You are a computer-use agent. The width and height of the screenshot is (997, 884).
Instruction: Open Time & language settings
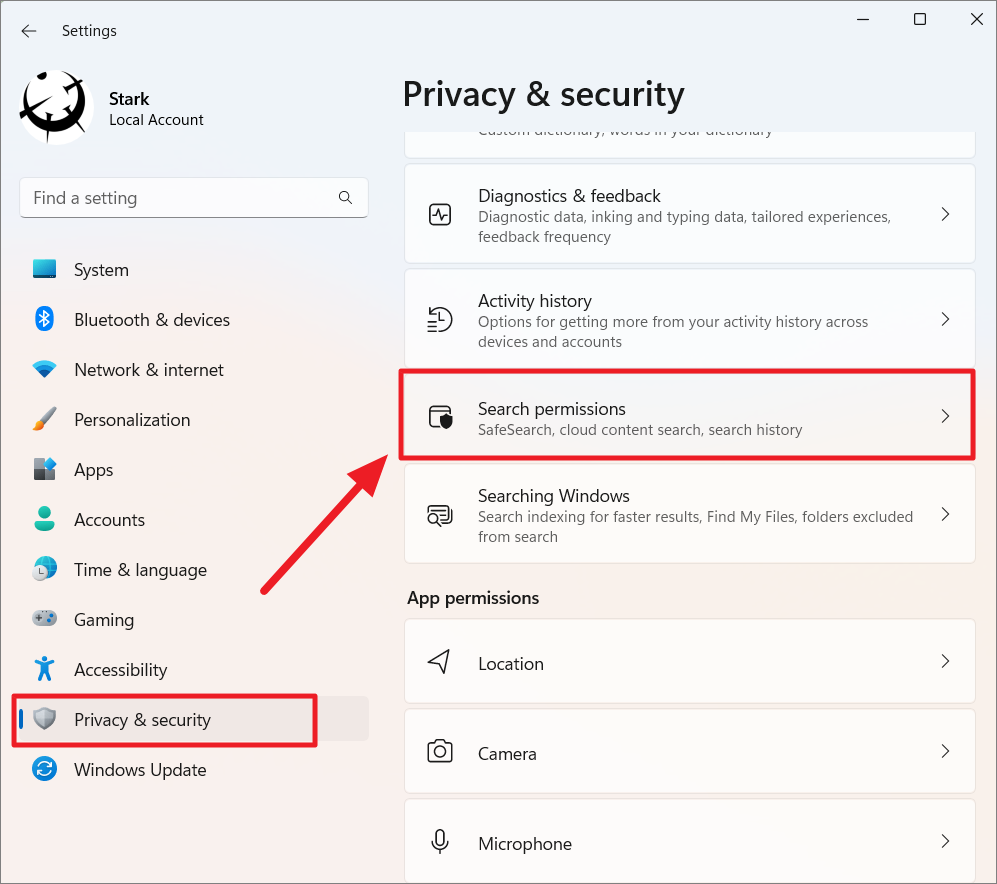(x=141, y=570)
